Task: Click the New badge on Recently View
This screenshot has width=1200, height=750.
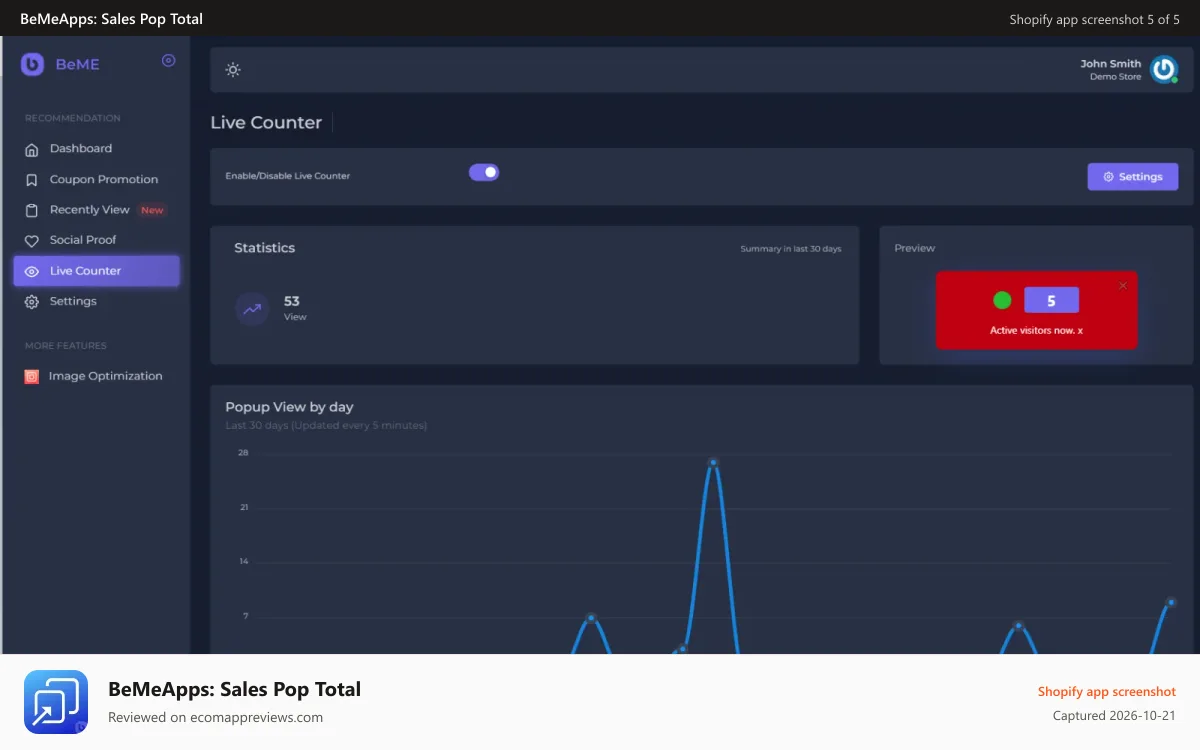Action: tap(152, 210)
